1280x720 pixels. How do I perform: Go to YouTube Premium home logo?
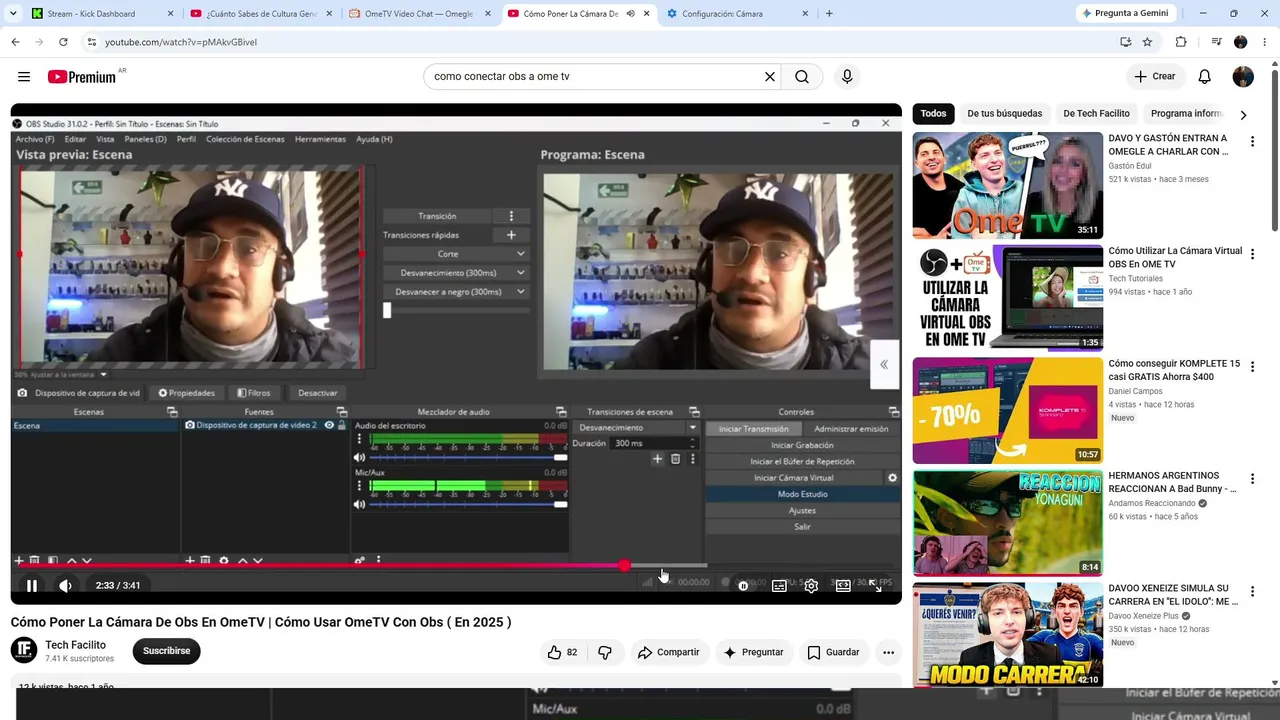[82, 77]
